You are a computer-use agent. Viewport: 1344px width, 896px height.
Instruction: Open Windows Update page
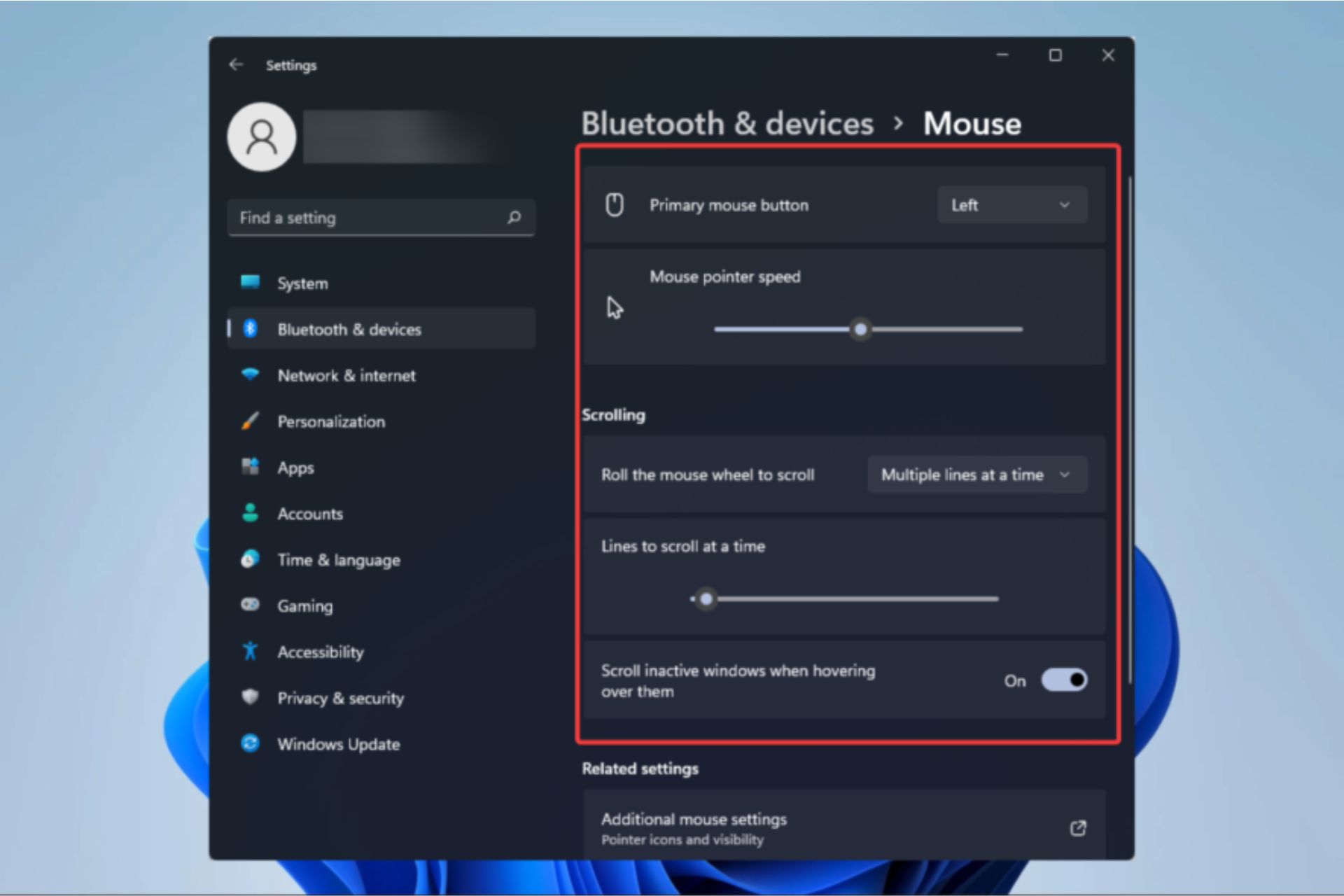[381, 744]
